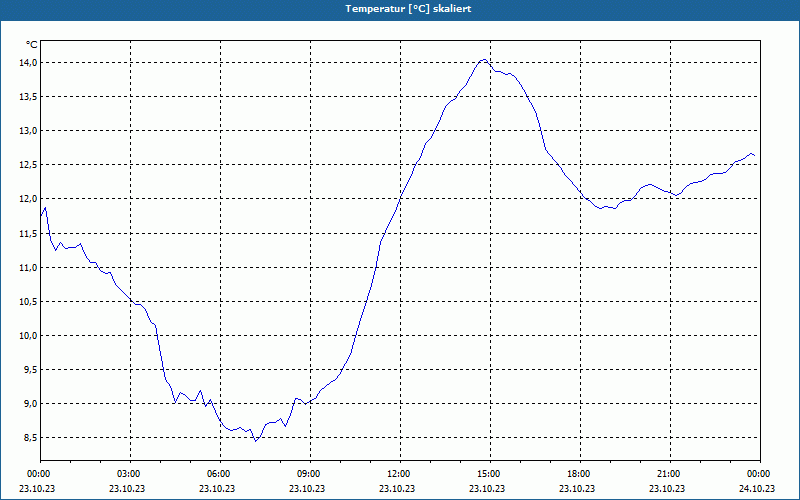Click the '00:00' label above '24.10.23'
Screen dimensions: 800x500
click(760, 474)
